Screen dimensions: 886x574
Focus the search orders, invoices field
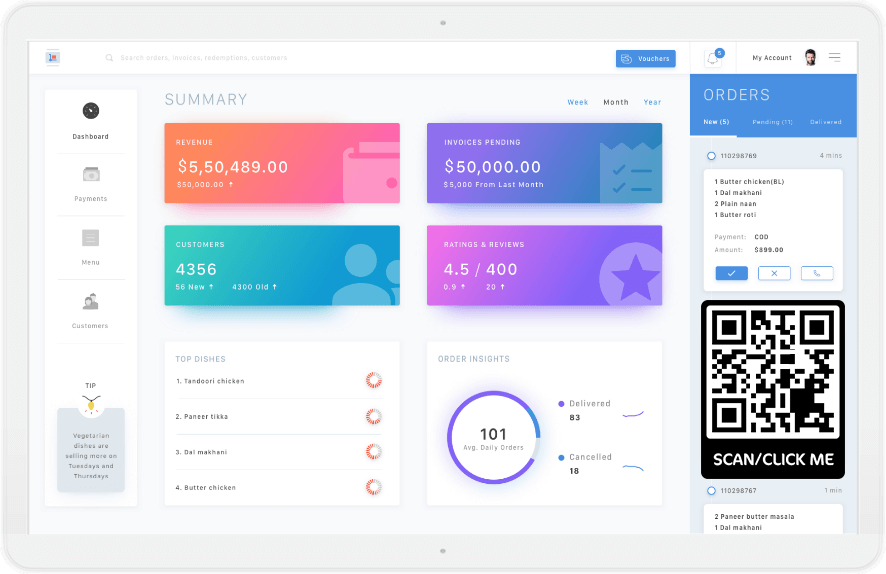(x=203, y=58)
